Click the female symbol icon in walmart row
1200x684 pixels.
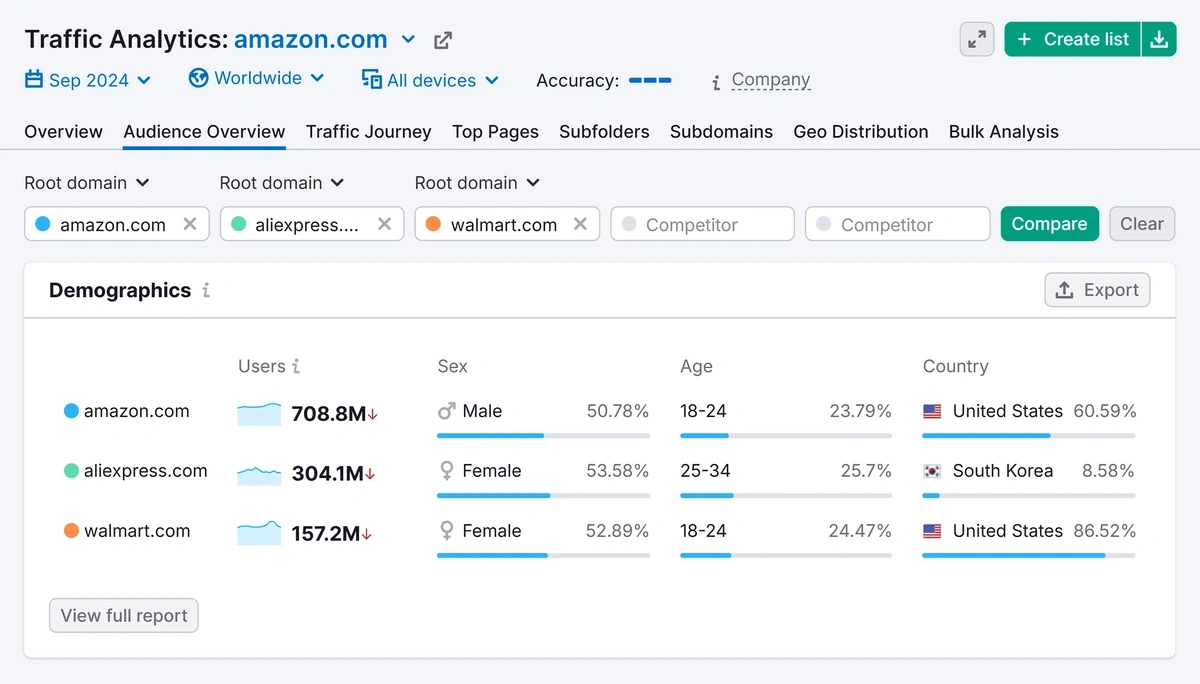pos(446,531)
